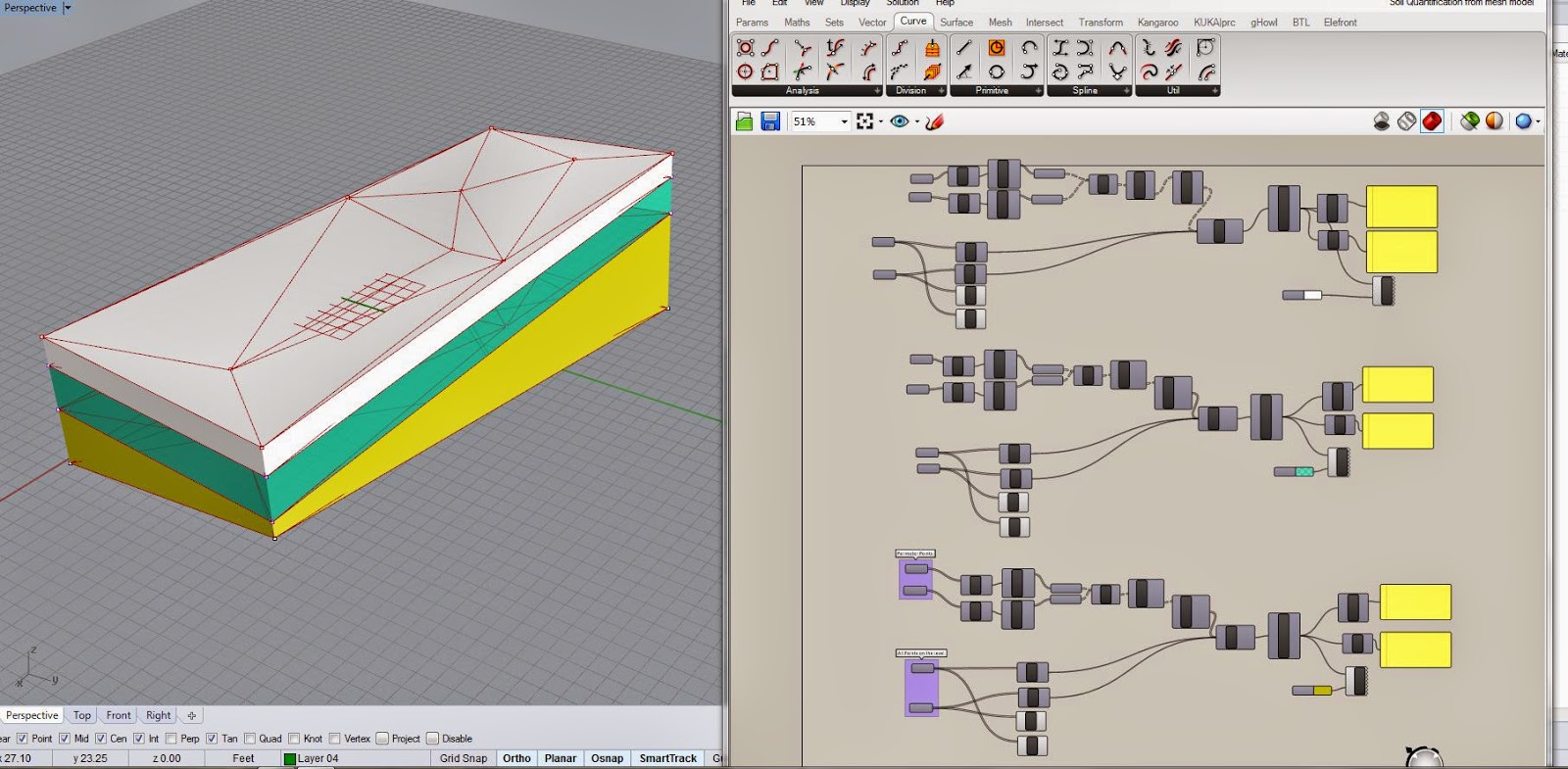This screenshot has height=769, width=1568.
Task: Activate the red sketch pen tool
Action: pyautogui.click(x=935, y=121)
